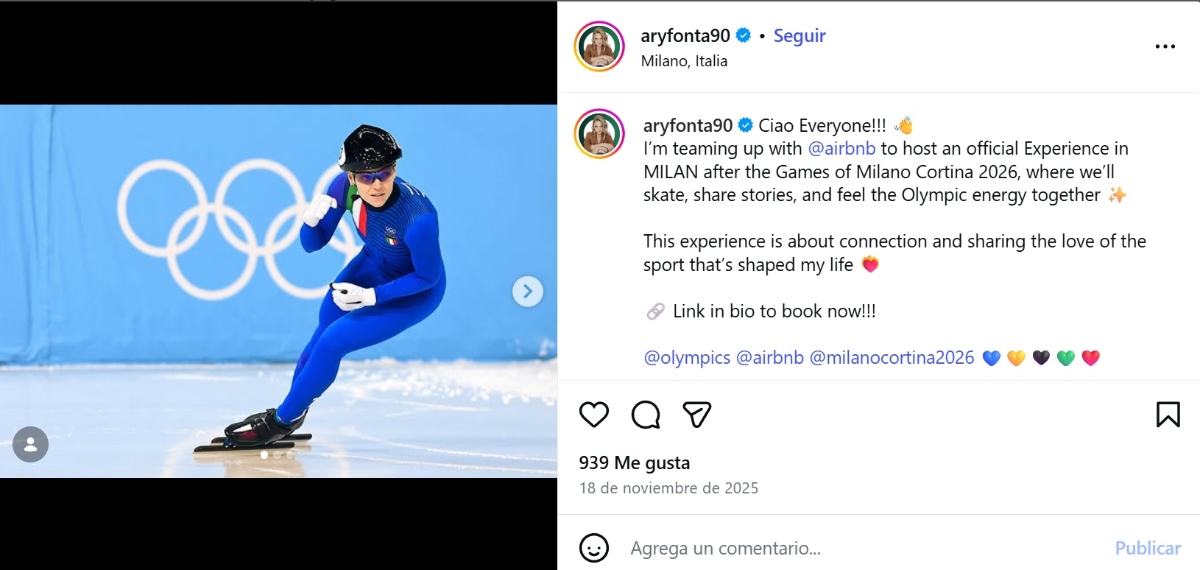Show tagged people on the photo

(x=31, y=444)
